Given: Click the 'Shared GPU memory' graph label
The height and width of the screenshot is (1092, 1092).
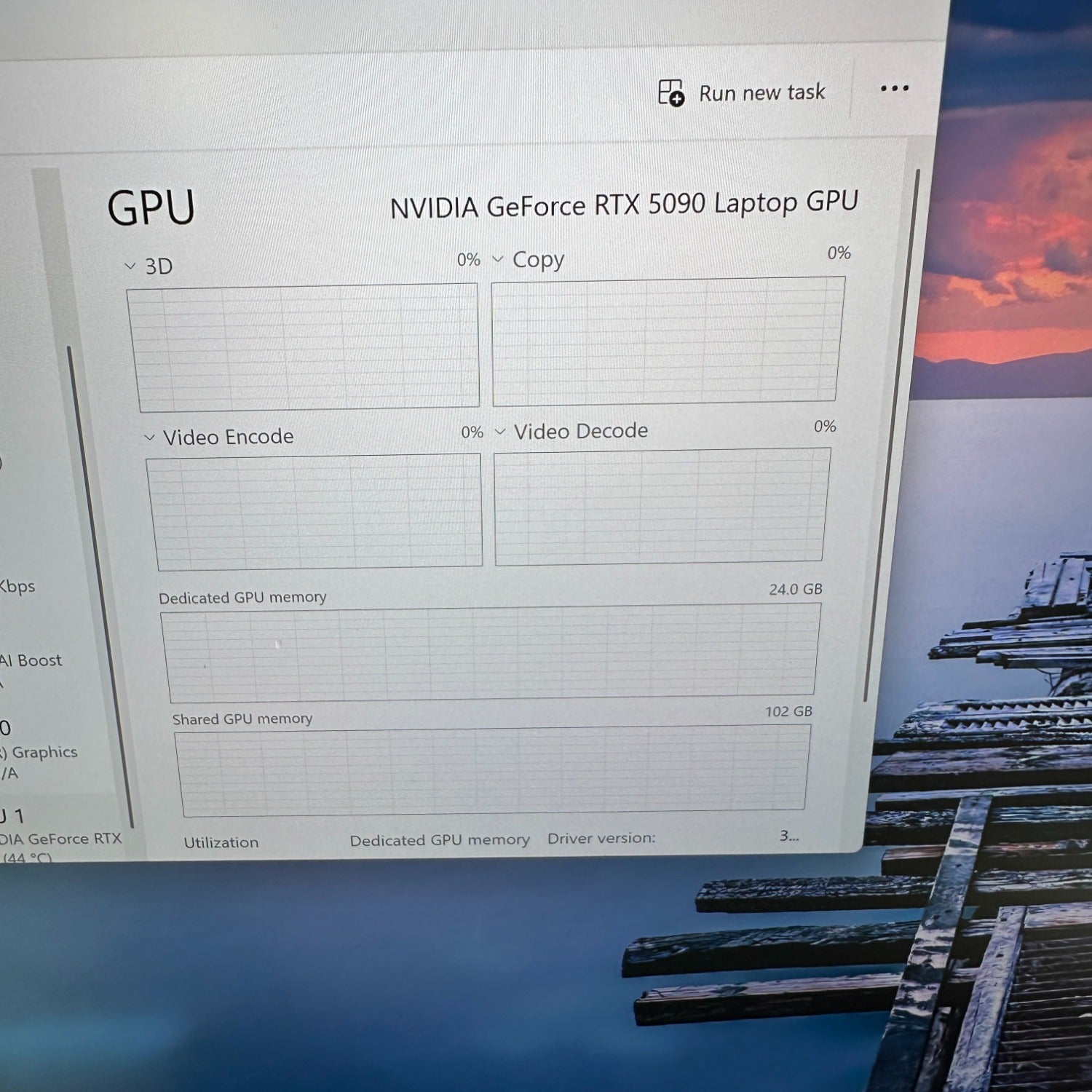Looking at the screenshot, I should click(242, 719).
